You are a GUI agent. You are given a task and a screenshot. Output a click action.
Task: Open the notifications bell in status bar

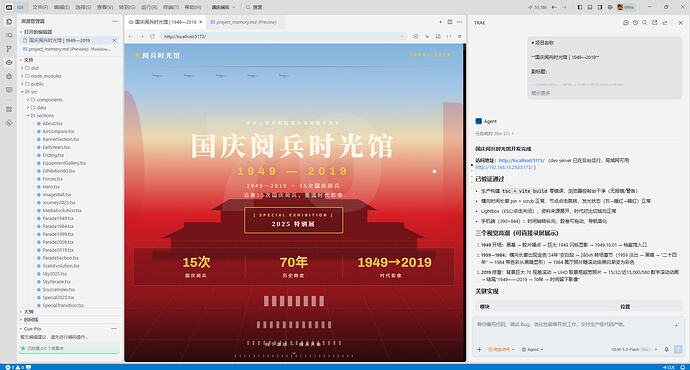click(x=683, y=367)
